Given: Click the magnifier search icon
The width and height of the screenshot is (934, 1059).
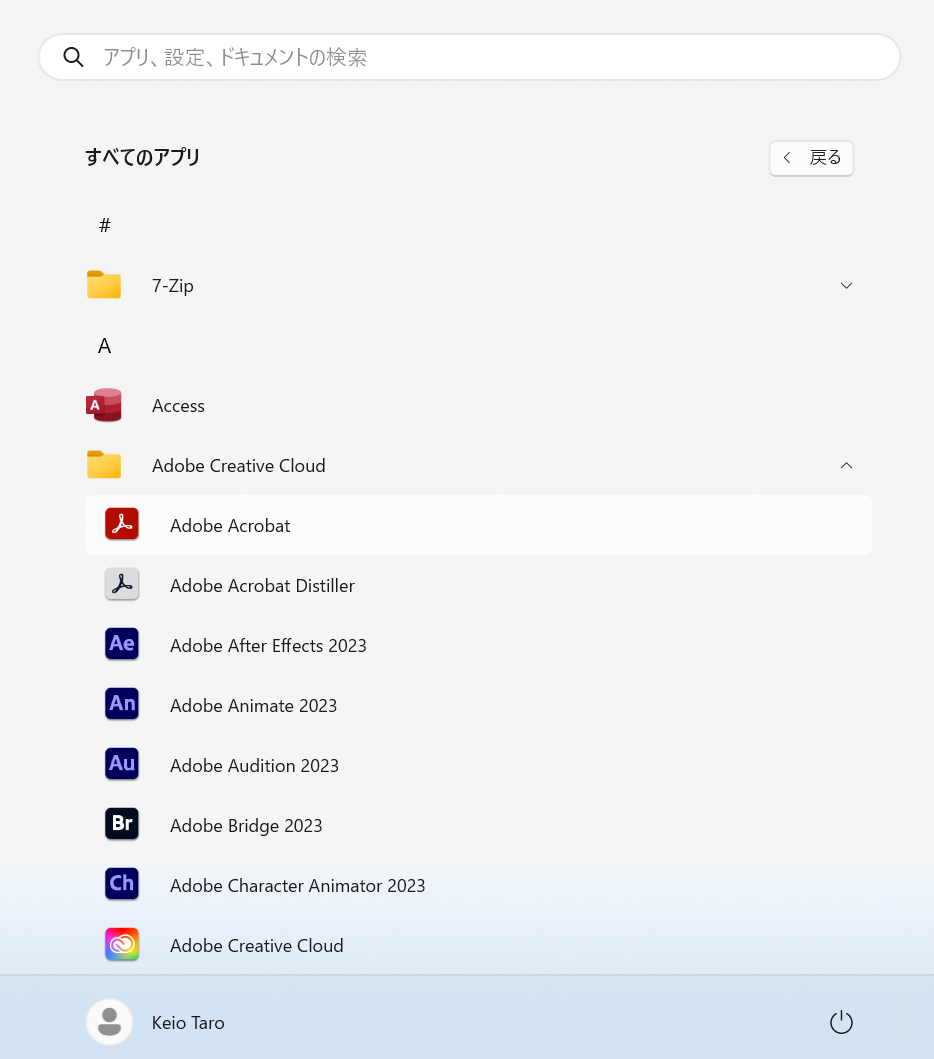Looking at the screenshot, I should click(73, 58).
